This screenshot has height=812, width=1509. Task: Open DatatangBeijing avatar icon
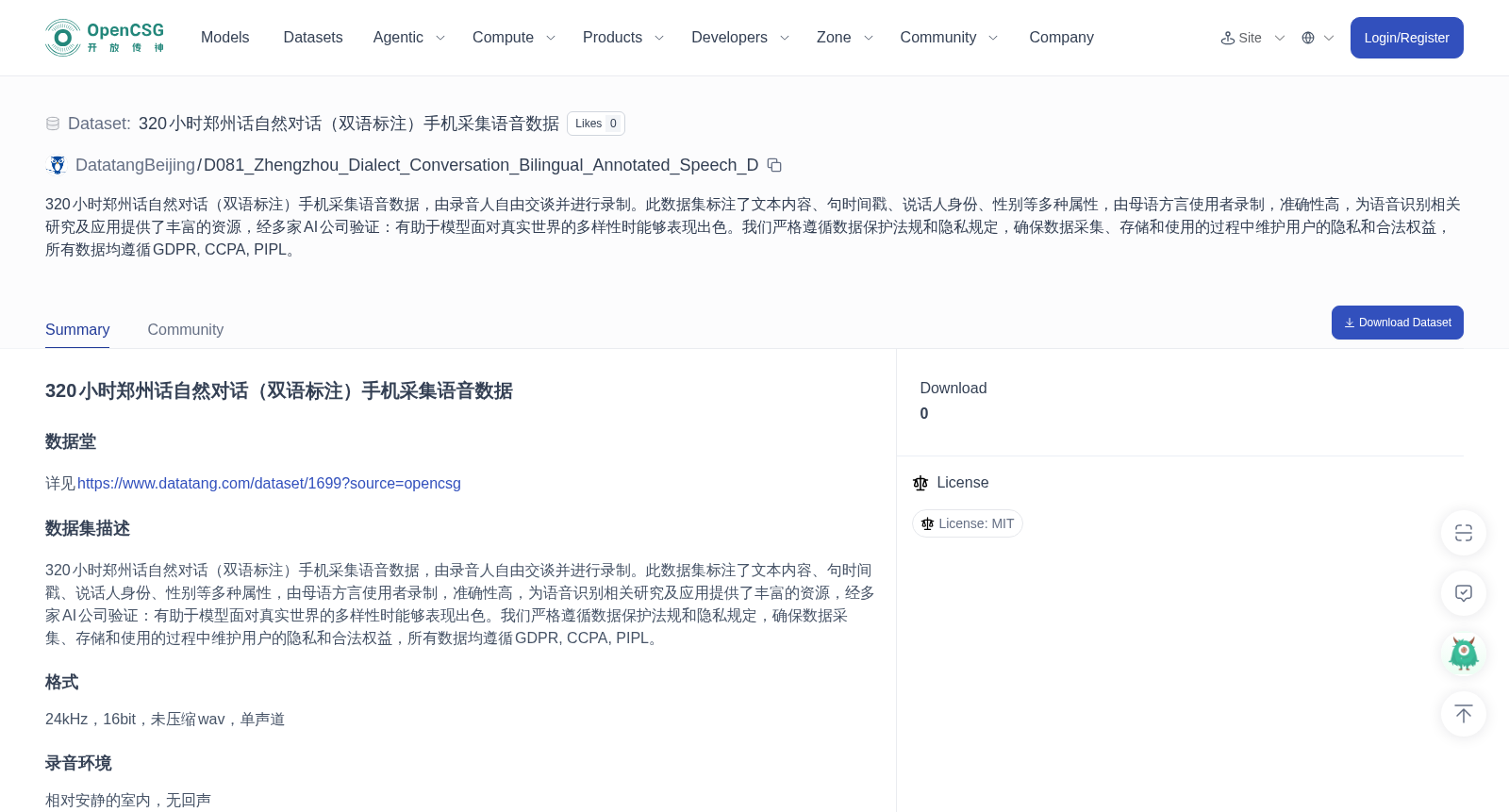(58, 165)
